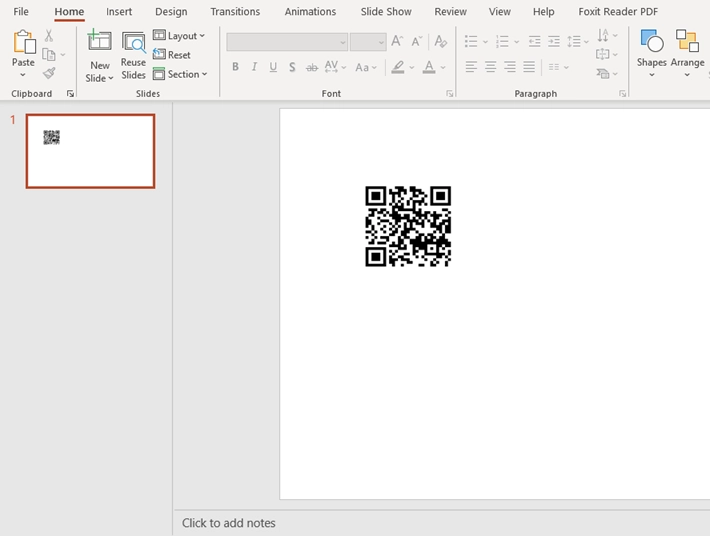The height and width of the screenshot is (536, 710).
Task: Align text left
Action: (471, 67)
